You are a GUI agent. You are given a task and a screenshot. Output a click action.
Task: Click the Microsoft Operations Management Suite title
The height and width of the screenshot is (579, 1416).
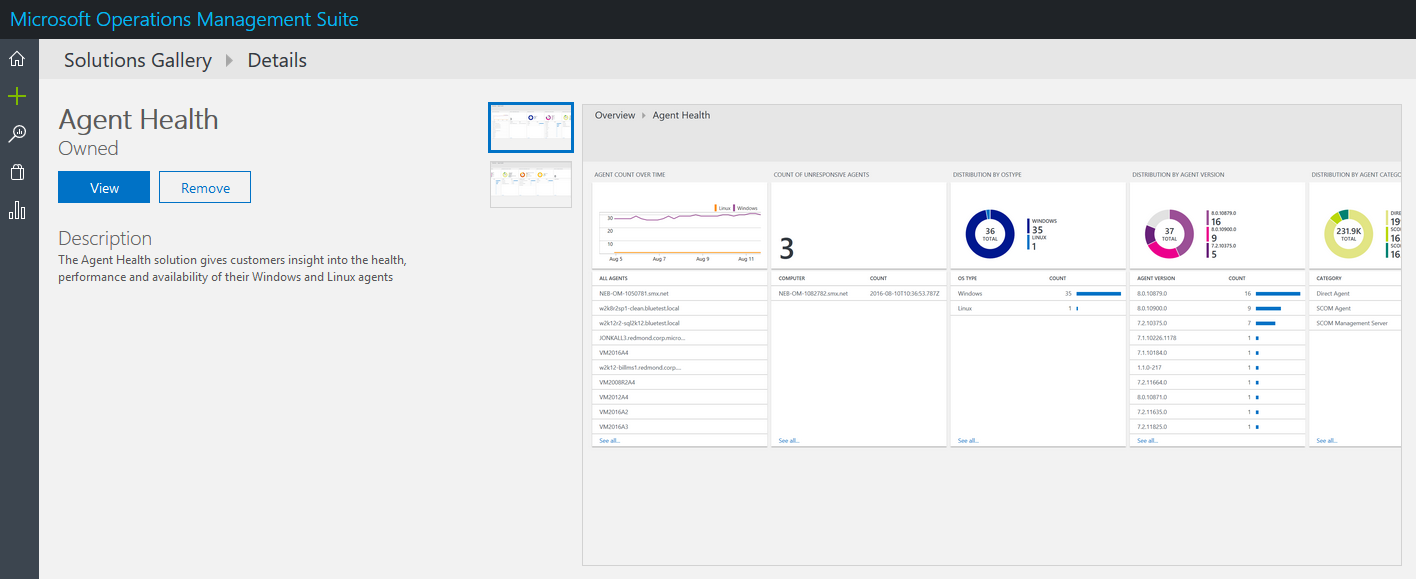click(x=184, y=19)
